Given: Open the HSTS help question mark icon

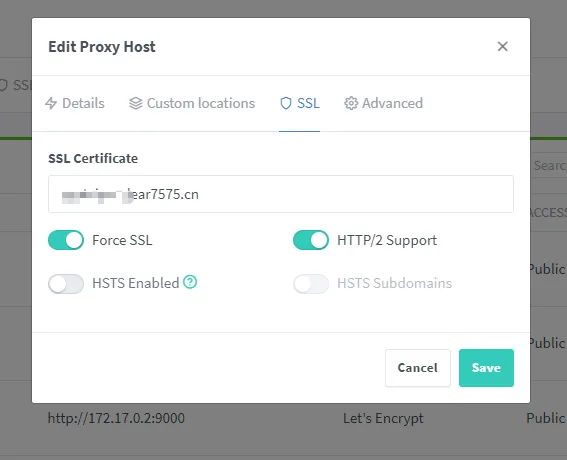Looking at the screenshot, I should tap(190, 282).
